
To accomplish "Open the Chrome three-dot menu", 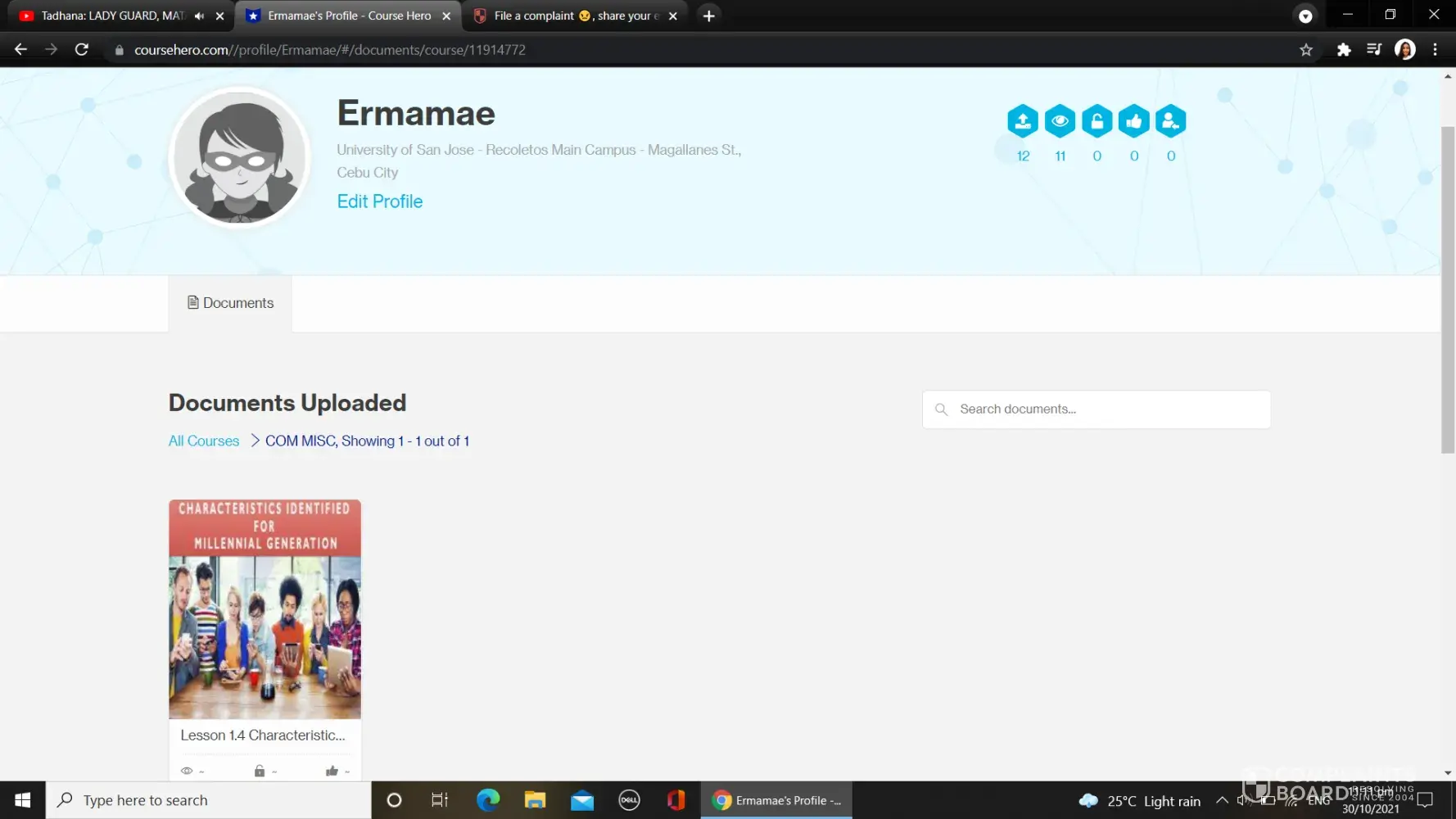I will (1435, 50).
